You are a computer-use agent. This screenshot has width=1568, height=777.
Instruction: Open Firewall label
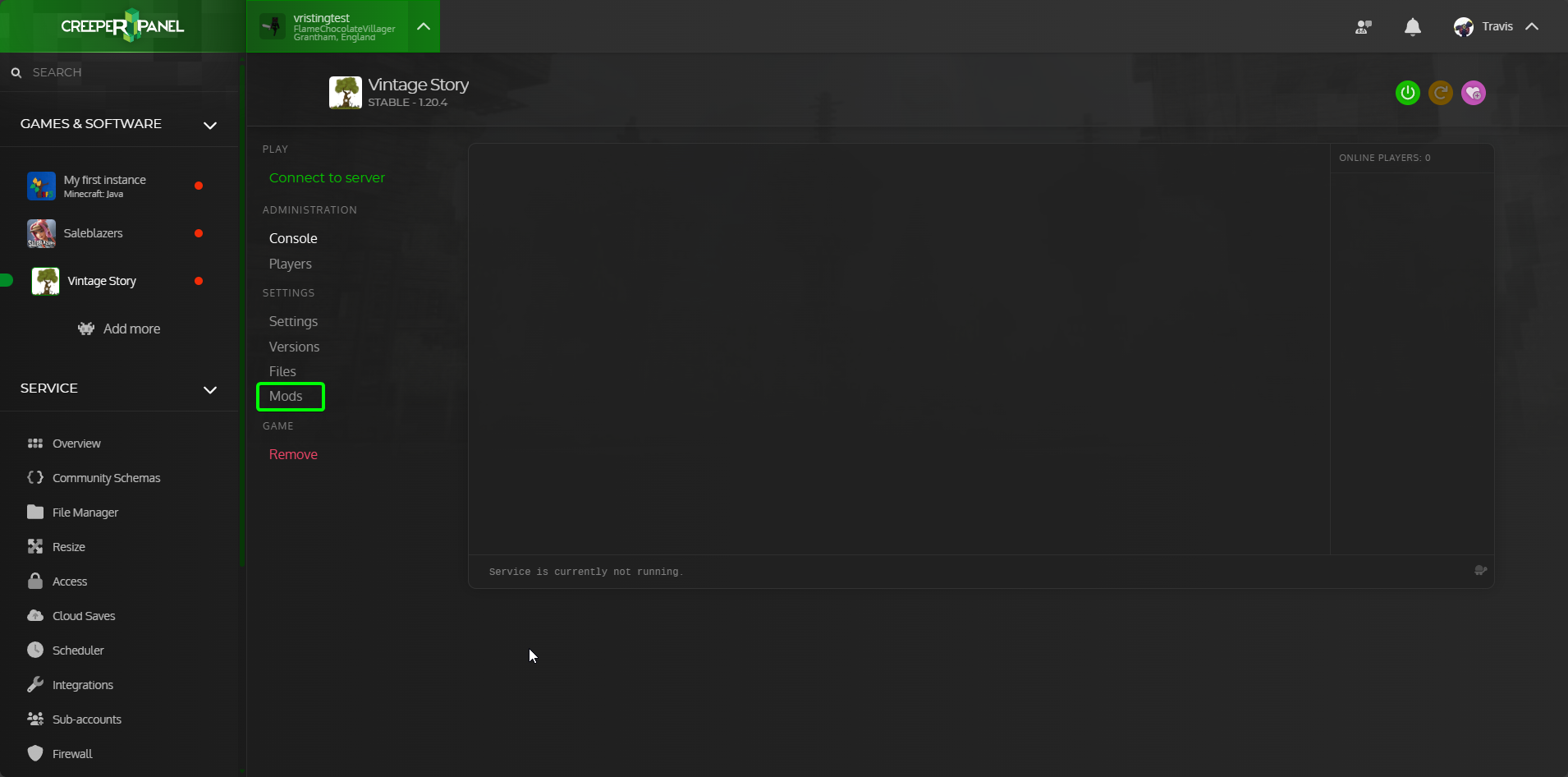(x=72, y=754)
